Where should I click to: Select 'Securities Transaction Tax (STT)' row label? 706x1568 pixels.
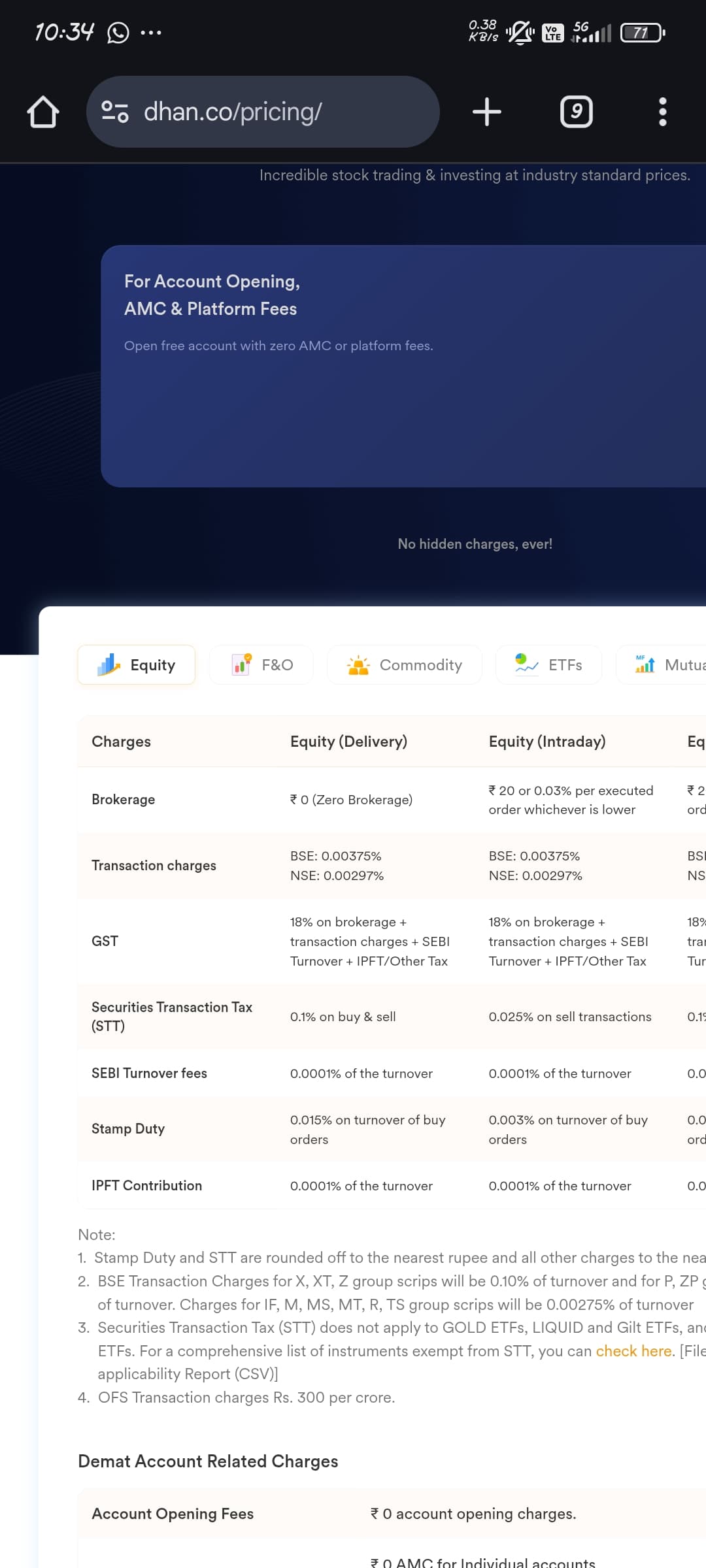point(172,1017)
